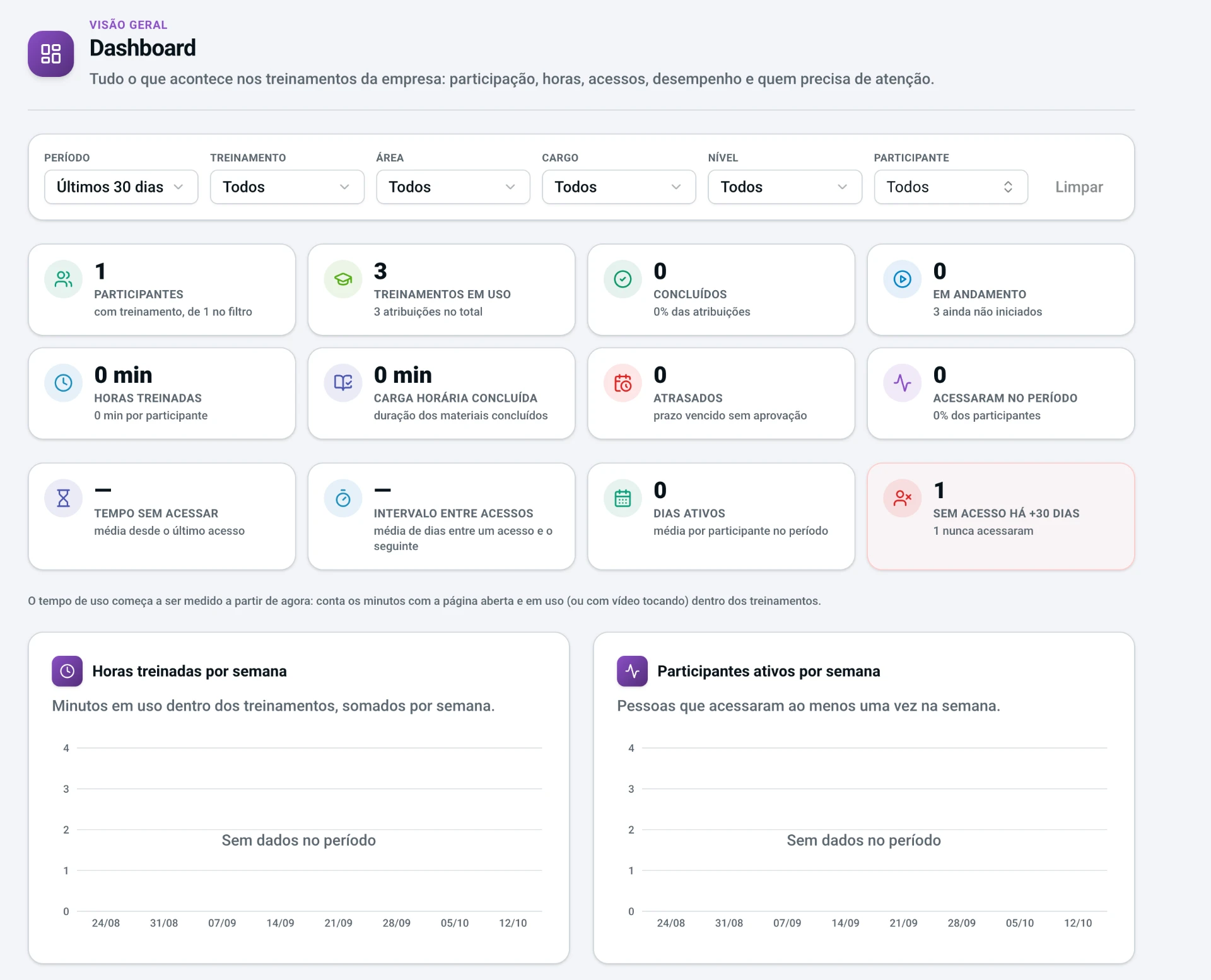Click '0 min por participante' text

pos(151,416)
